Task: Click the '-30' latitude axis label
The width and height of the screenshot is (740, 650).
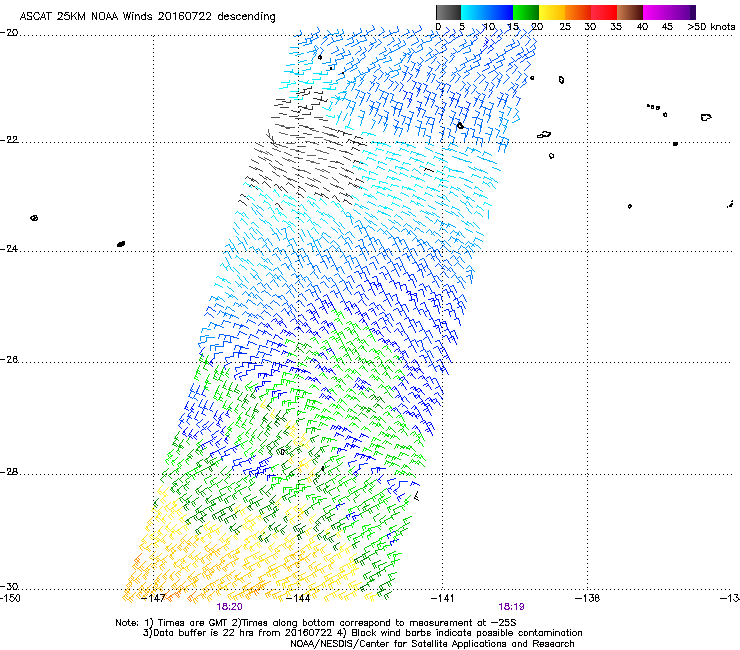Action: tap(9, 587)
